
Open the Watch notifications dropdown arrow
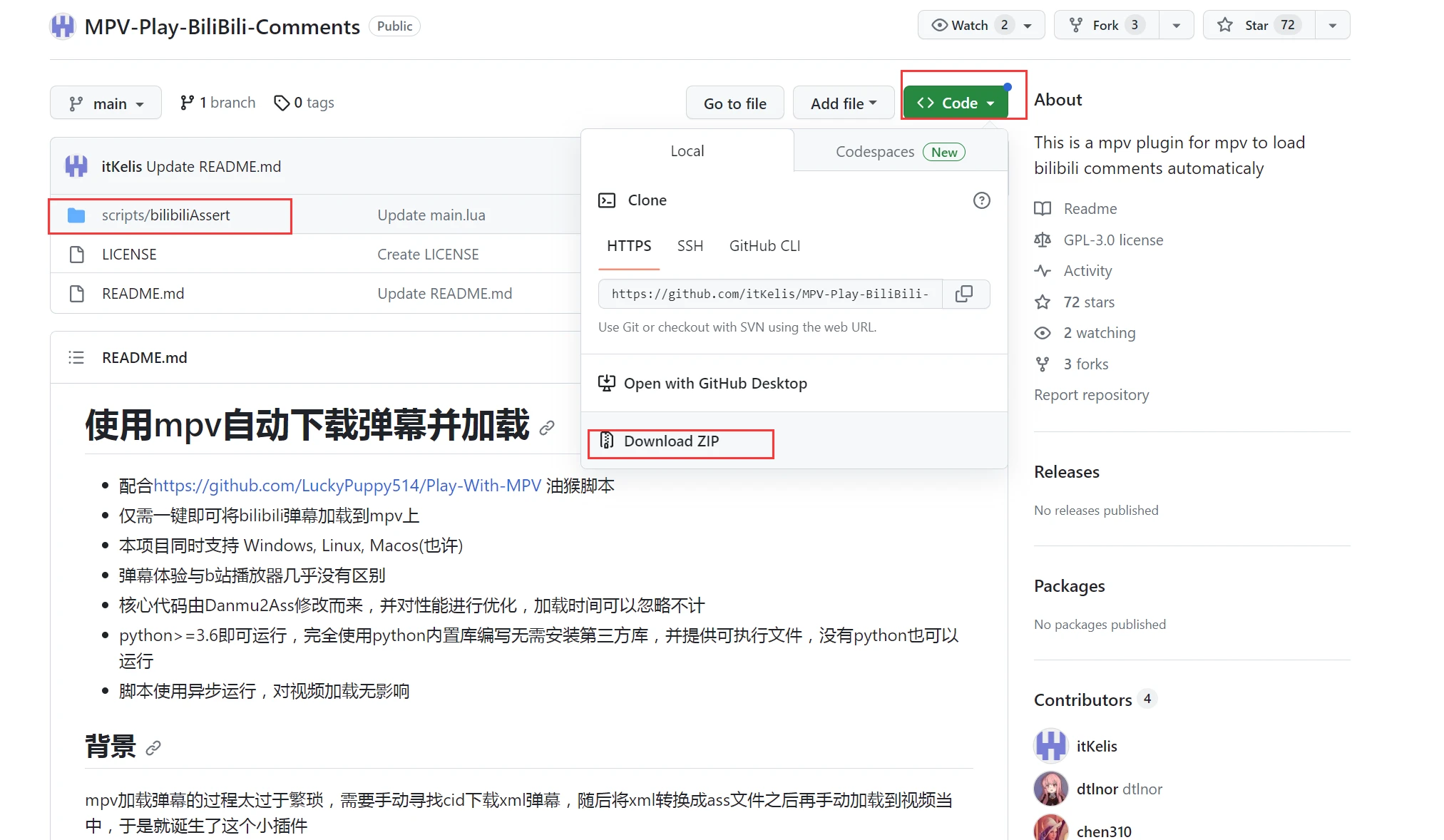1028,26
